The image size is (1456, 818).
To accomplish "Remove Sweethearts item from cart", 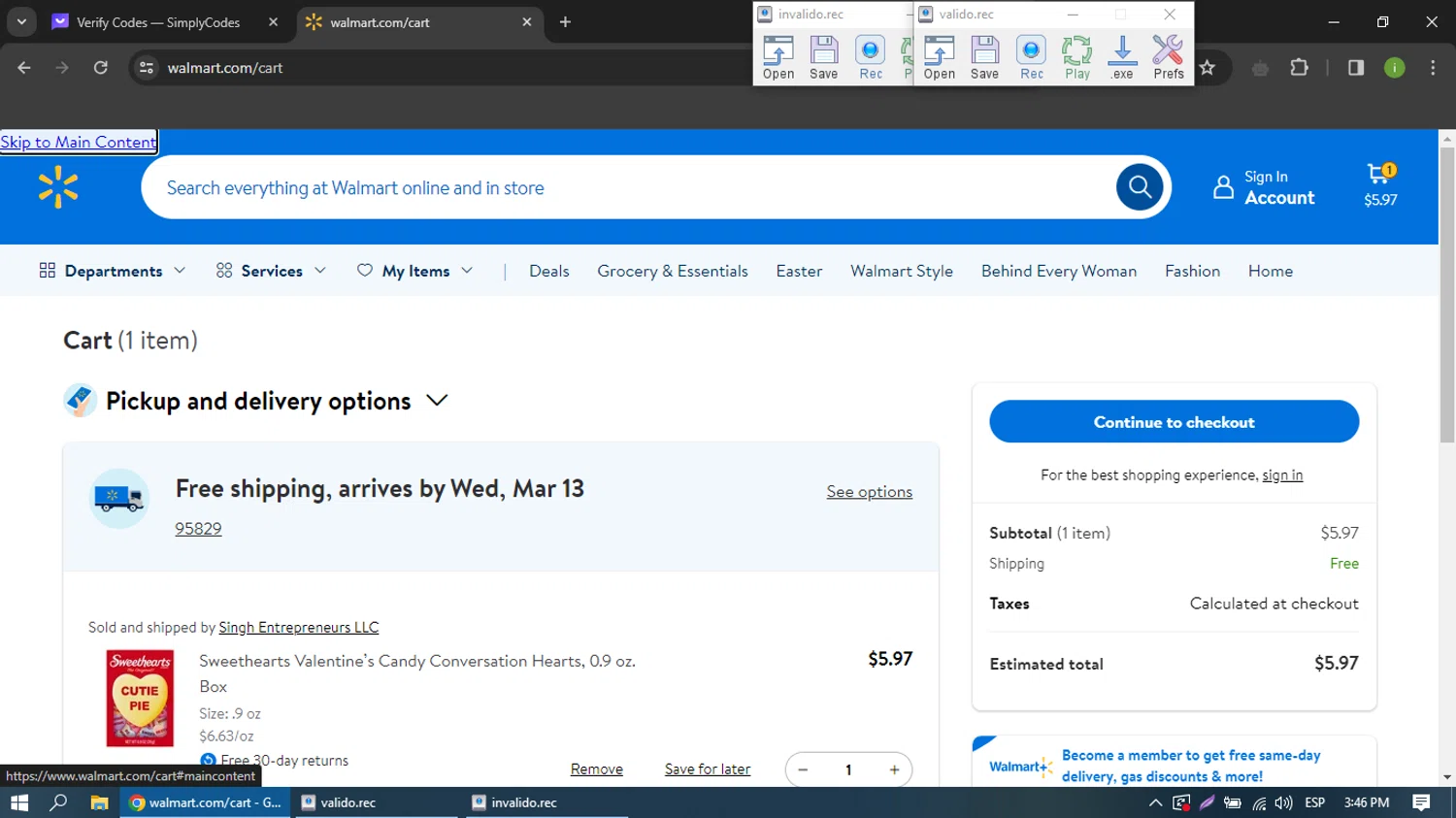I will [x=597, y=769].
